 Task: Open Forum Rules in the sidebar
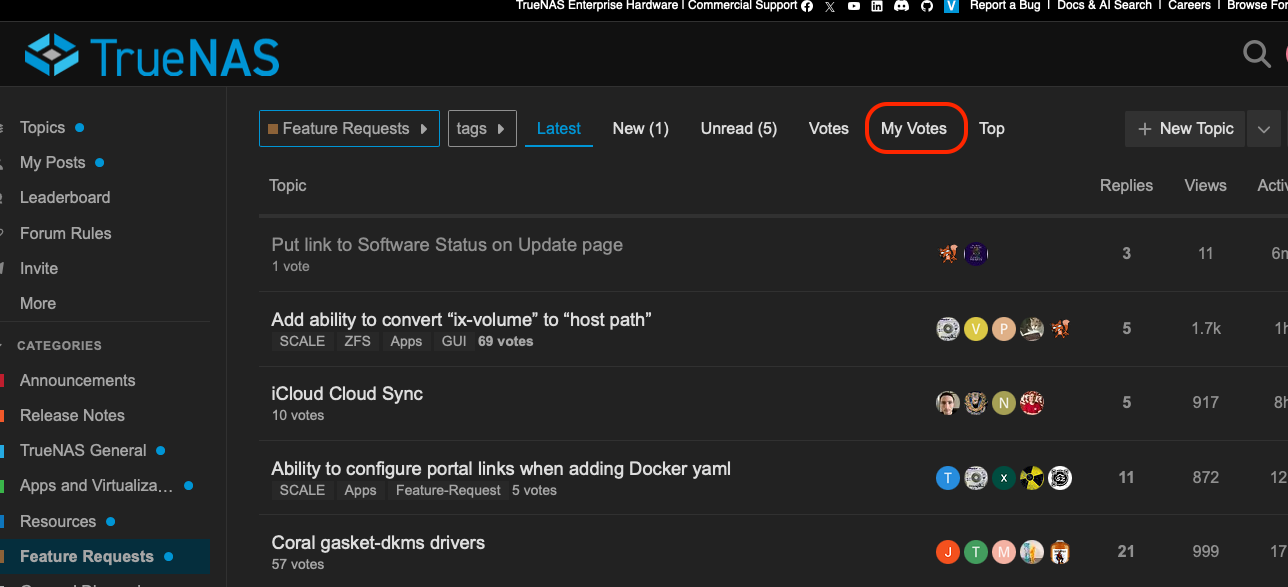pyautogui.click(x=66, y=233)
